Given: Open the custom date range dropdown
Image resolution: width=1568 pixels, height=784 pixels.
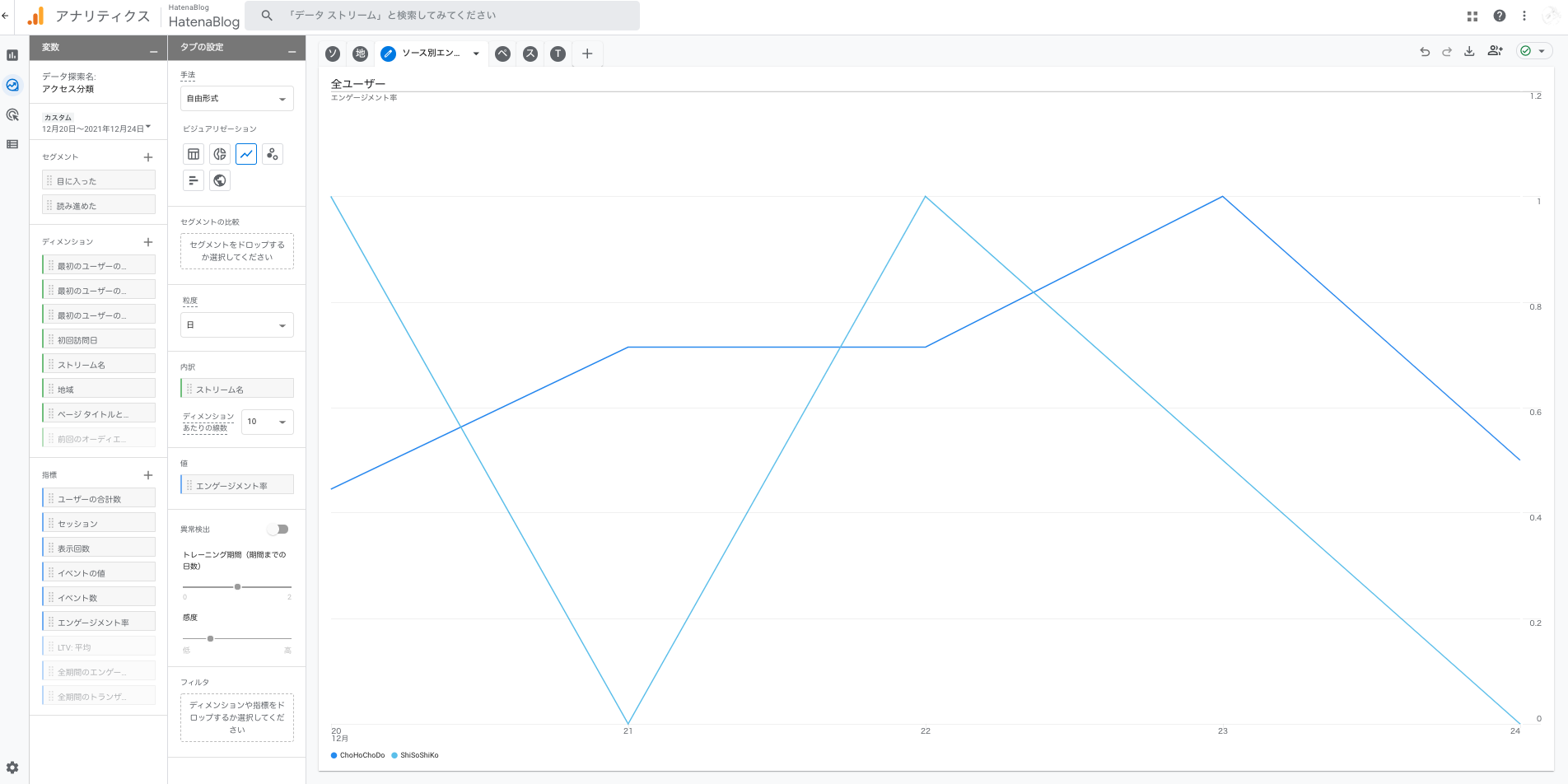Looking at the screenshot, I should point(97,124).
